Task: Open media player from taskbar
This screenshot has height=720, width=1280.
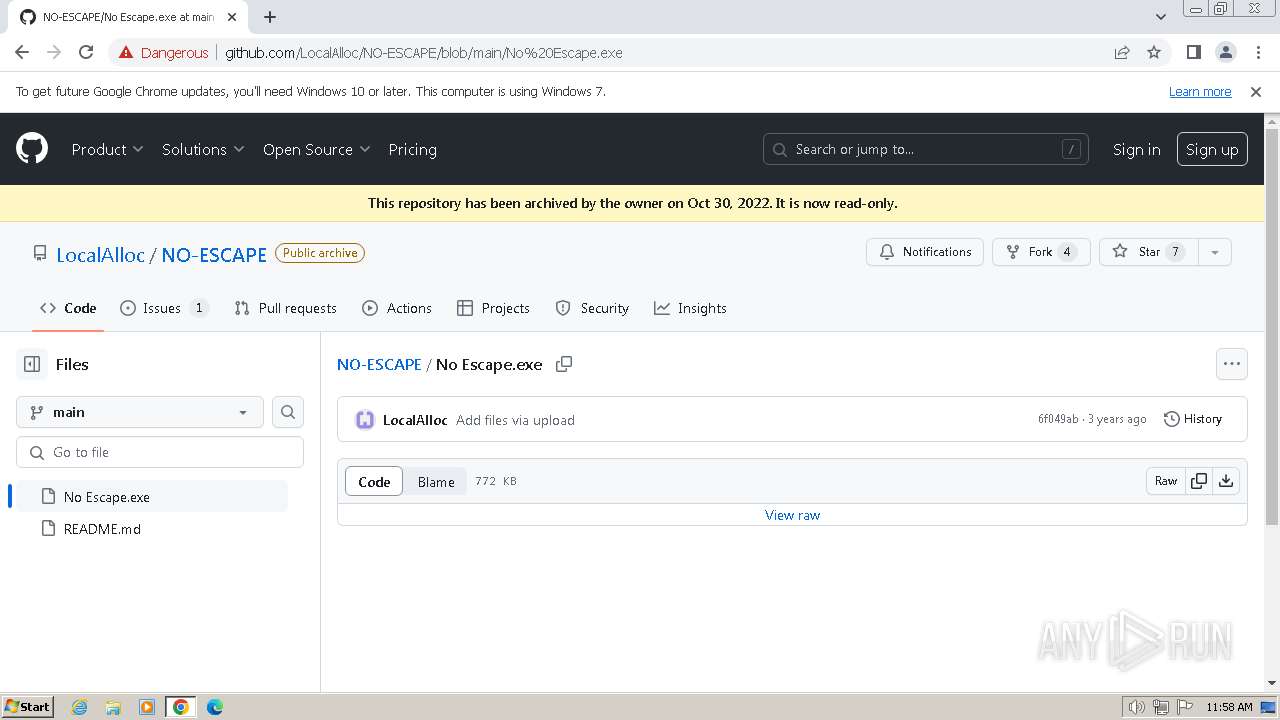Action: 147,707
